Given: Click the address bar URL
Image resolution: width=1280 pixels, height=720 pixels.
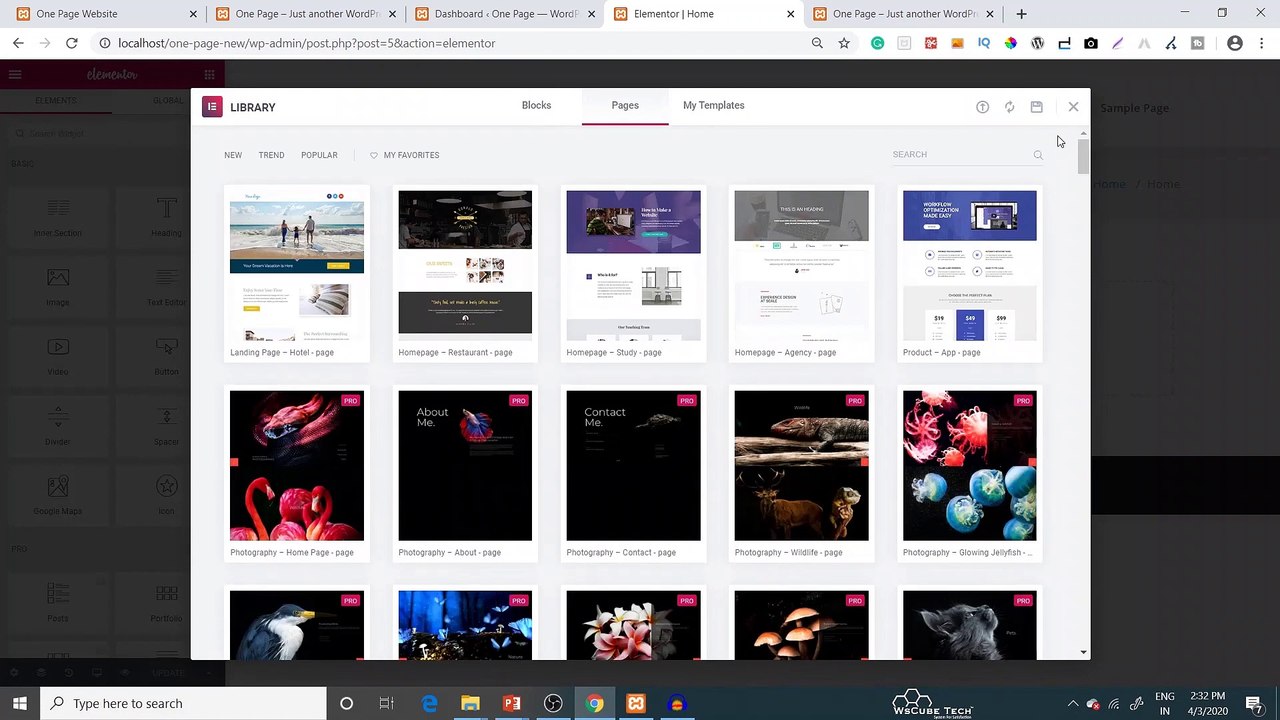Looking at the screenshot, I should 306,43.
